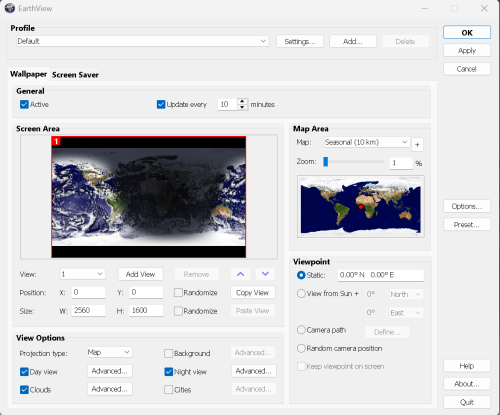This screenshot has width=500, height=415.
Task: Click the update minutes value field
Action: (x=227, y=104)
